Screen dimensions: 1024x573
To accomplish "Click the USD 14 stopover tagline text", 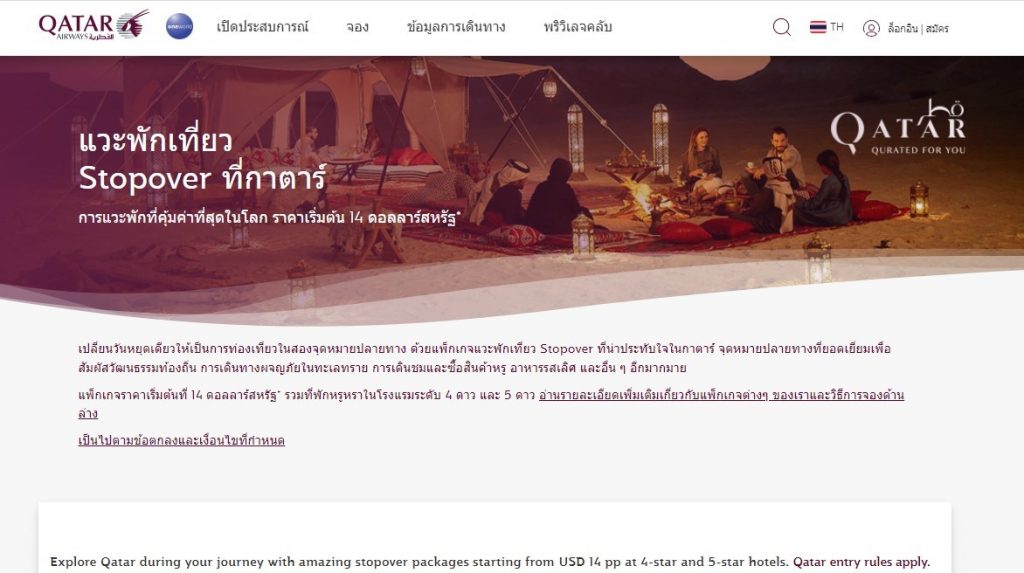I will tap(269, 218).
